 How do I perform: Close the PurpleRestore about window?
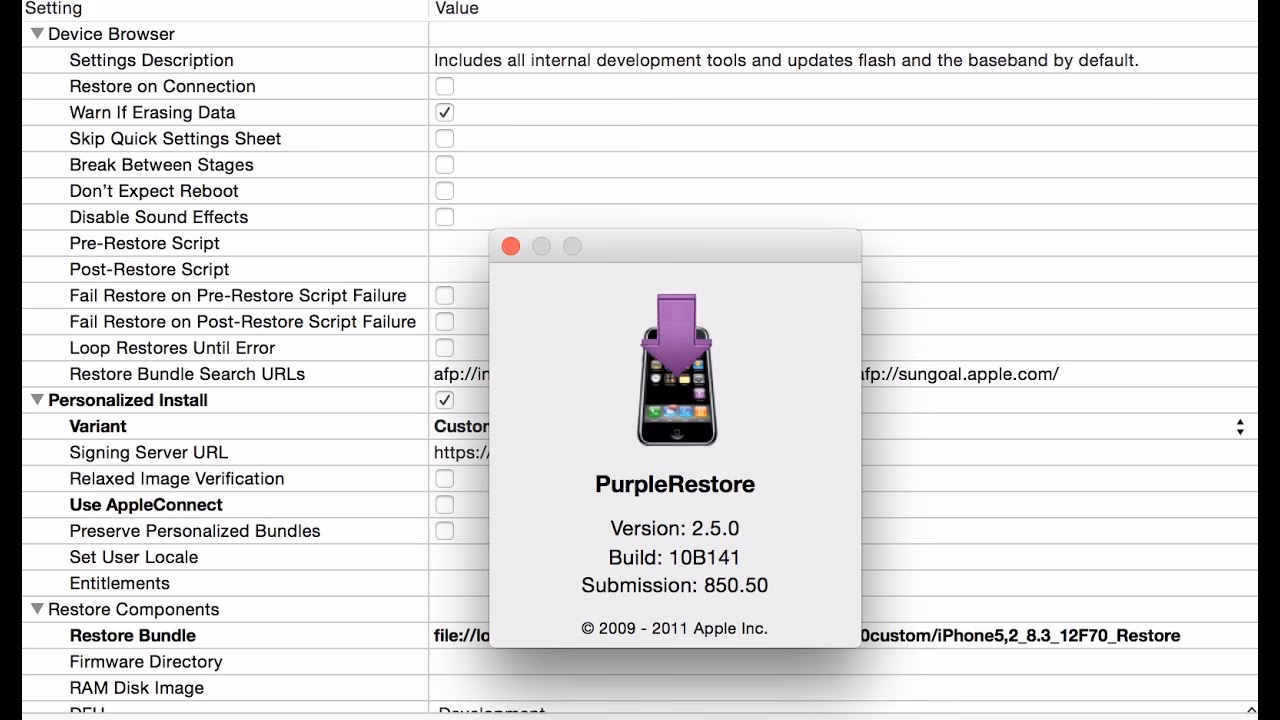click(x=511, y=246)
